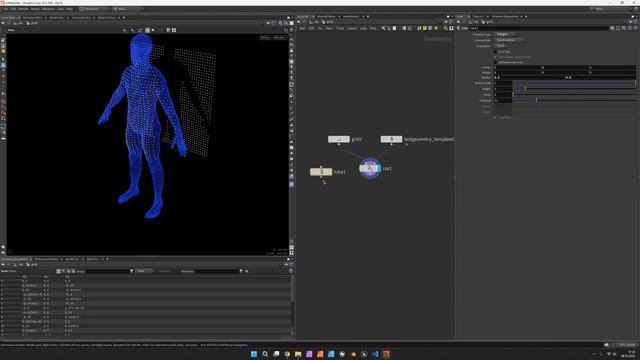
Task: Open the No cam camera dropdown
Action: pyautogui.click(x=279, y=38)
